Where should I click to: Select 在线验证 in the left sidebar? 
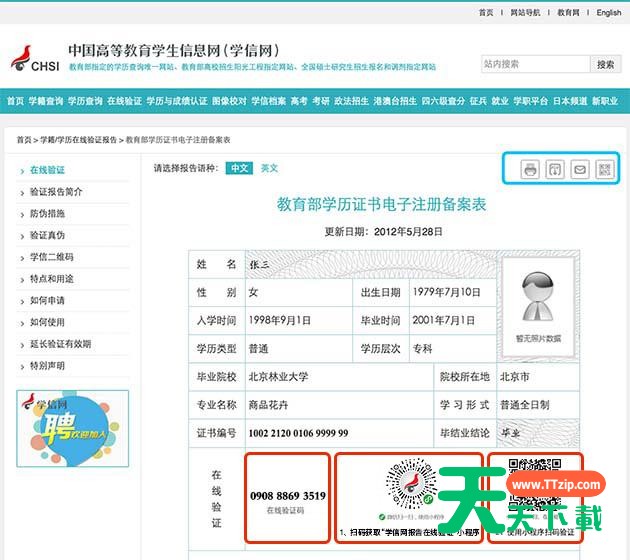pos(47,170)
